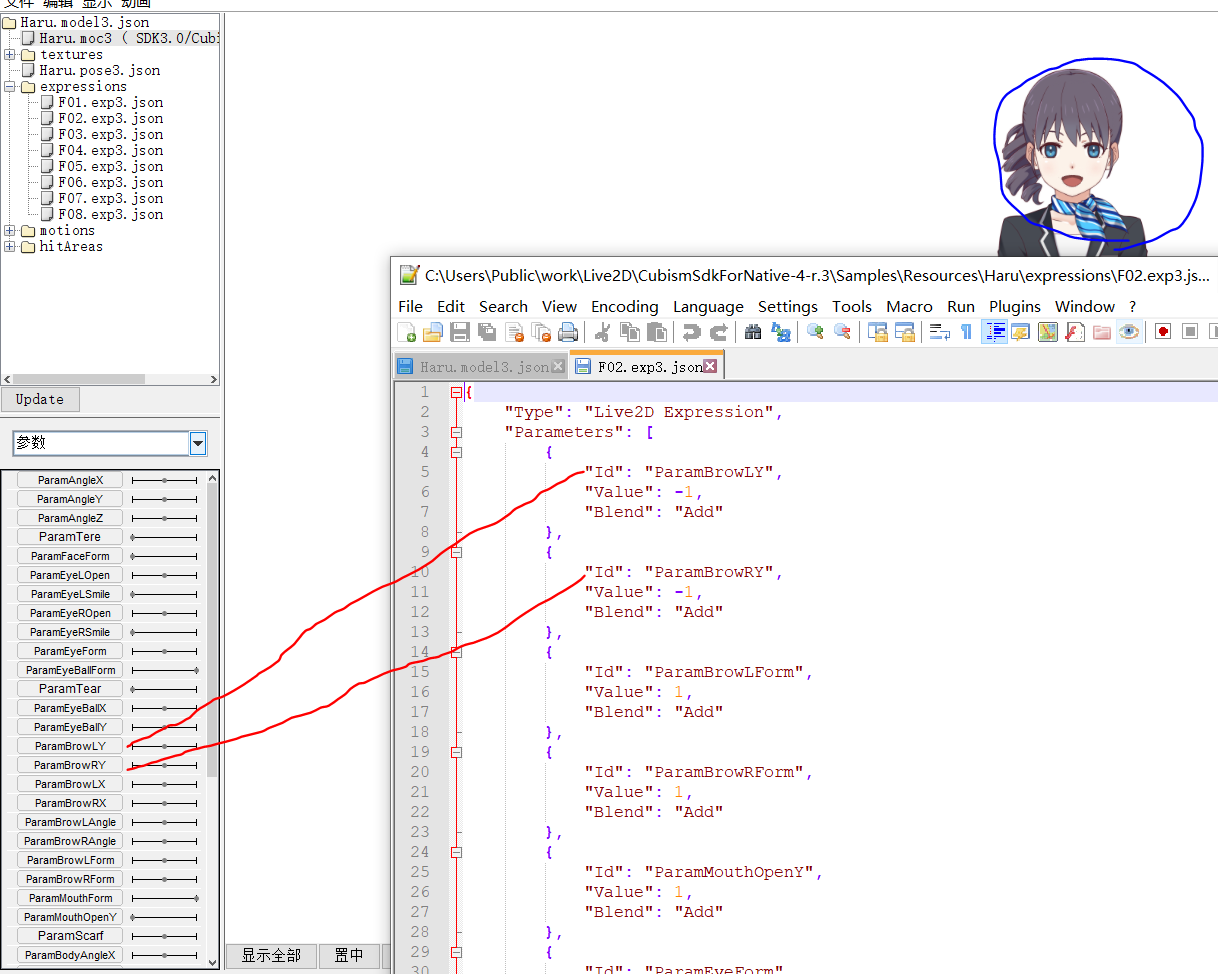Toggle the Show All Characters pilcrow icon
Image resolution: width=1218 pixels, height=974 pixels.
pos(966,332)
